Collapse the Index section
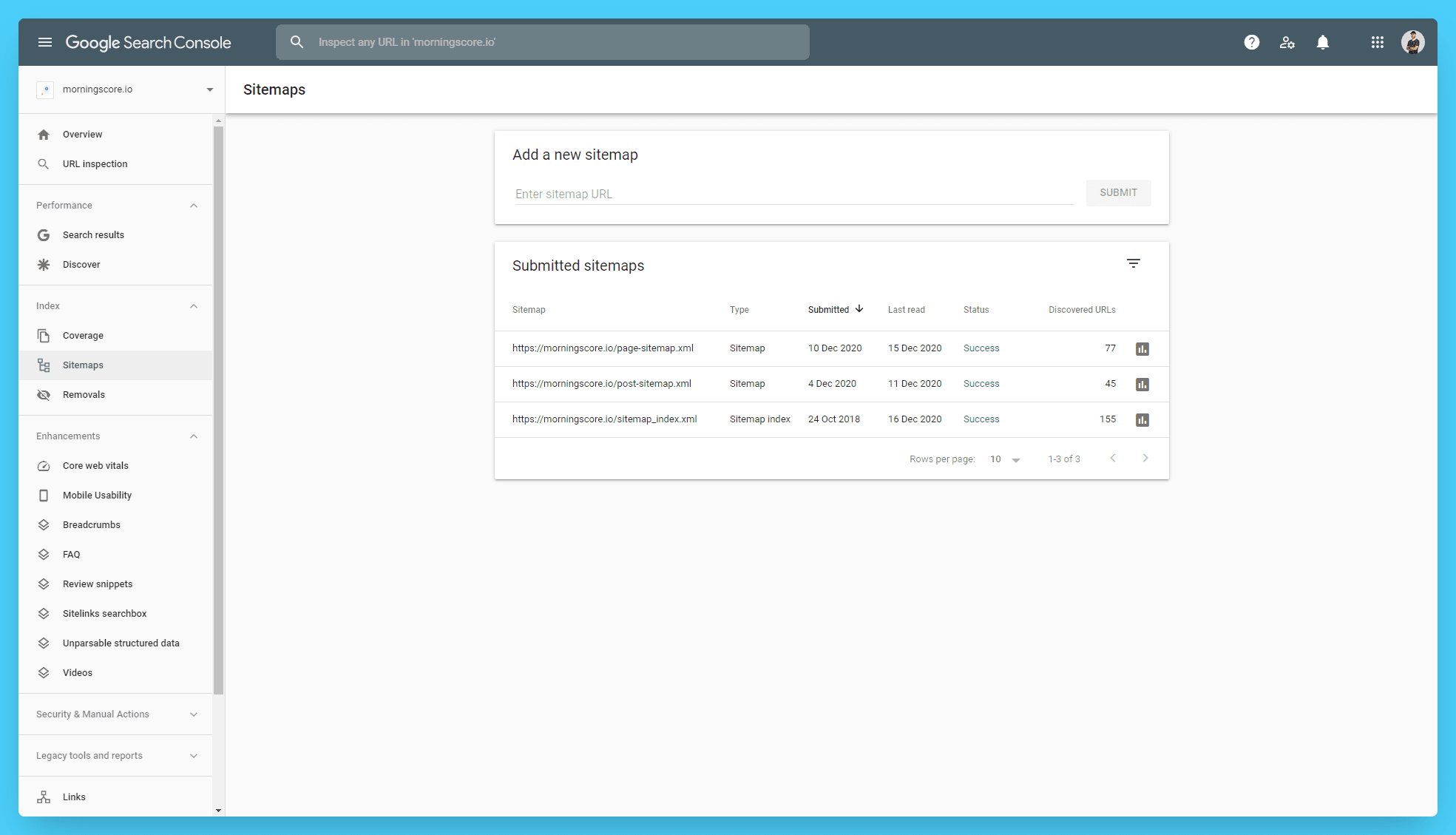This screenshot has width=1456, height=835. (194, 306)
